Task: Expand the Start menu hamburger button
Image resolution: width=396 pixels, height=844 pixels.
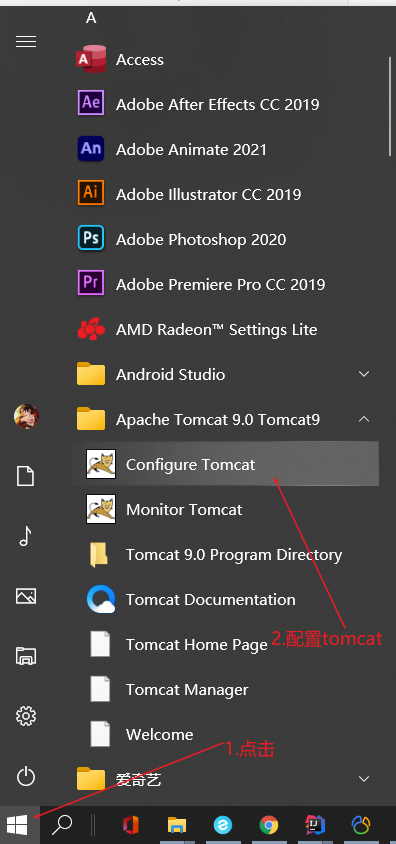Action: (x=26, y=41)
